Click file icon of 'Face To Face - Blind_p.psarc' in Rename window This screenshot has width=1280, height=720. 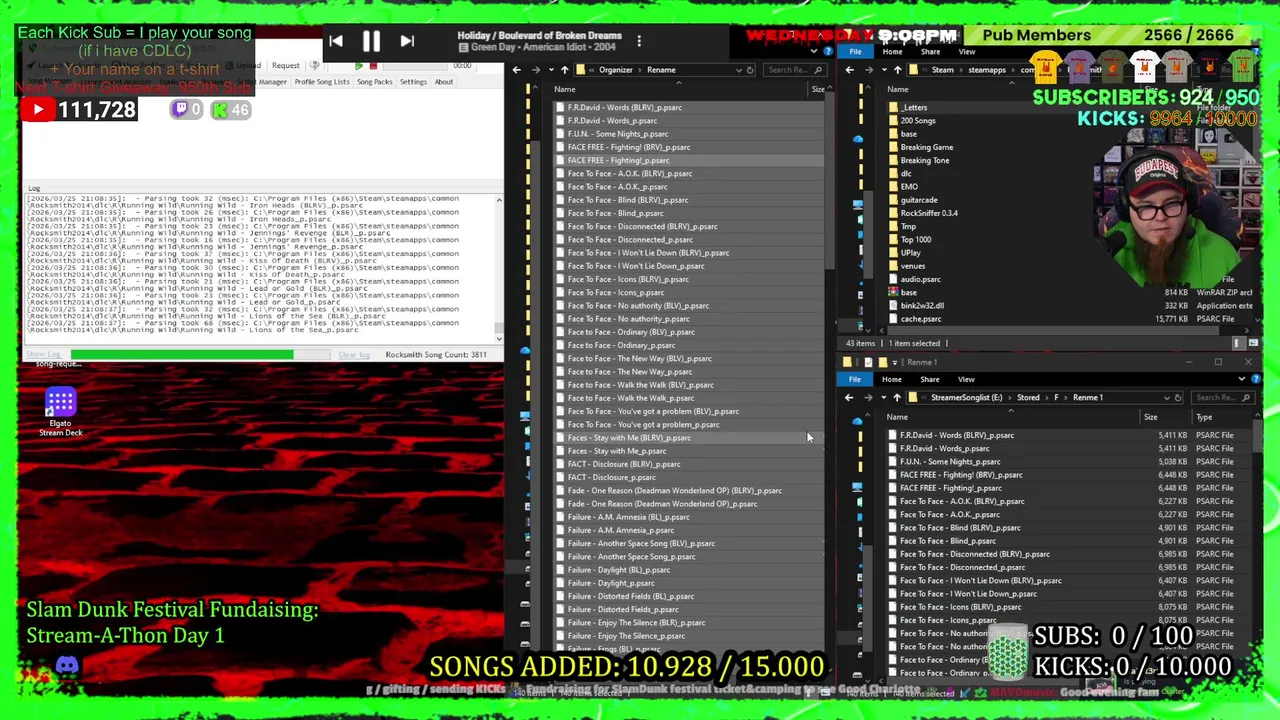(x=560, y=213)
